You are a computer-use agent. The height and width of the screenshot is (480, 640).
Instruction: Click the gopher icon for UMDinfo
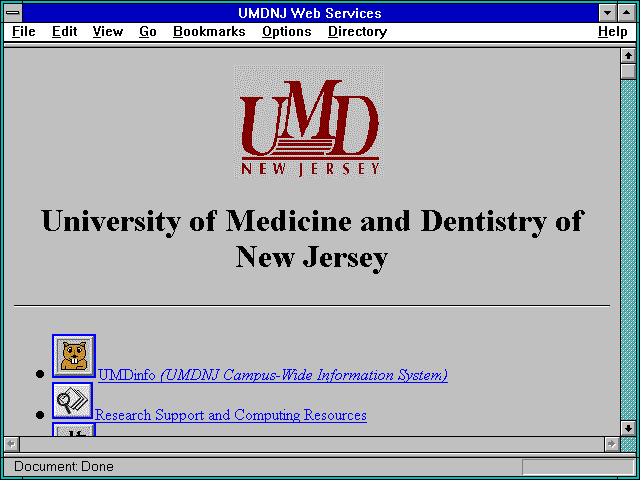pos(74,356)
